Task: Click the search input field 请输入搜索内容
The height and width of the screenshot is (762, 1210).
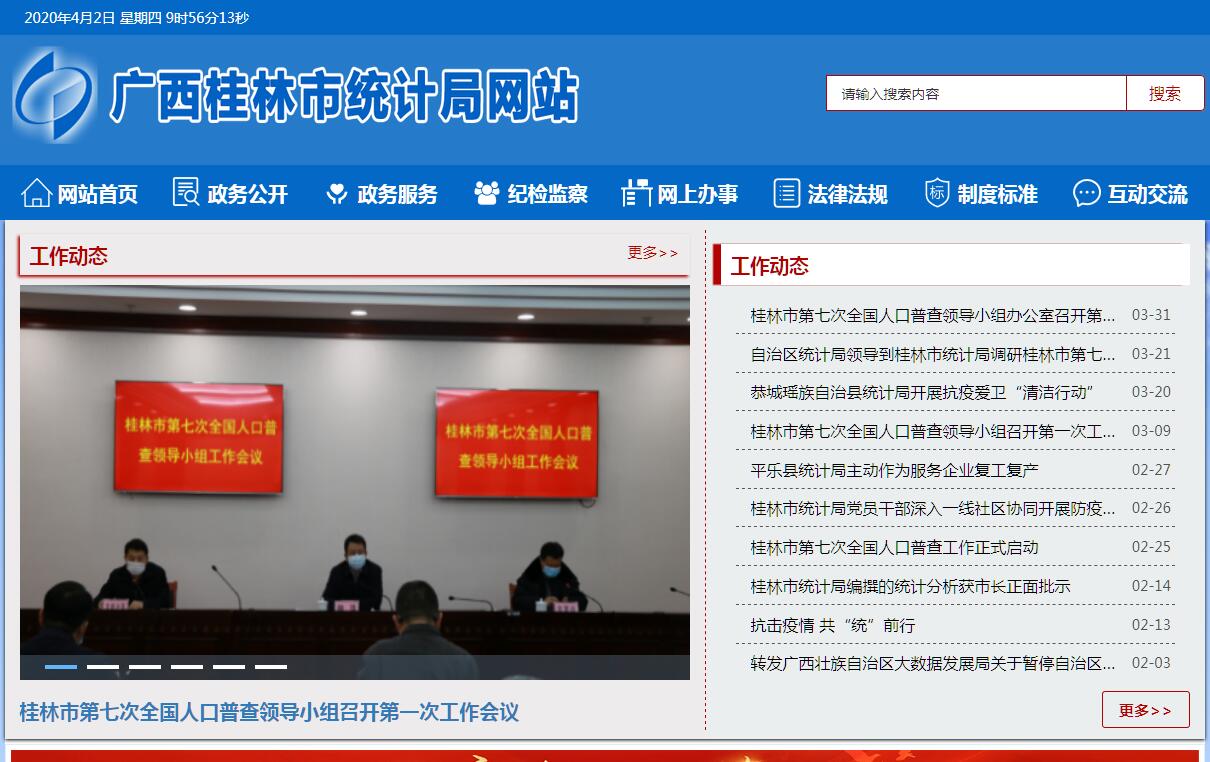Action: (x=976, y=94)
